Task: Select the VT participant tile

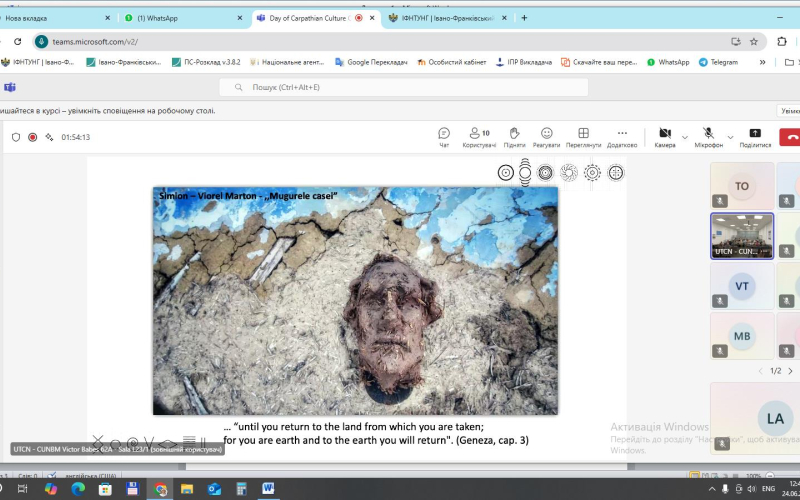Action: click(x=742, y=286)
